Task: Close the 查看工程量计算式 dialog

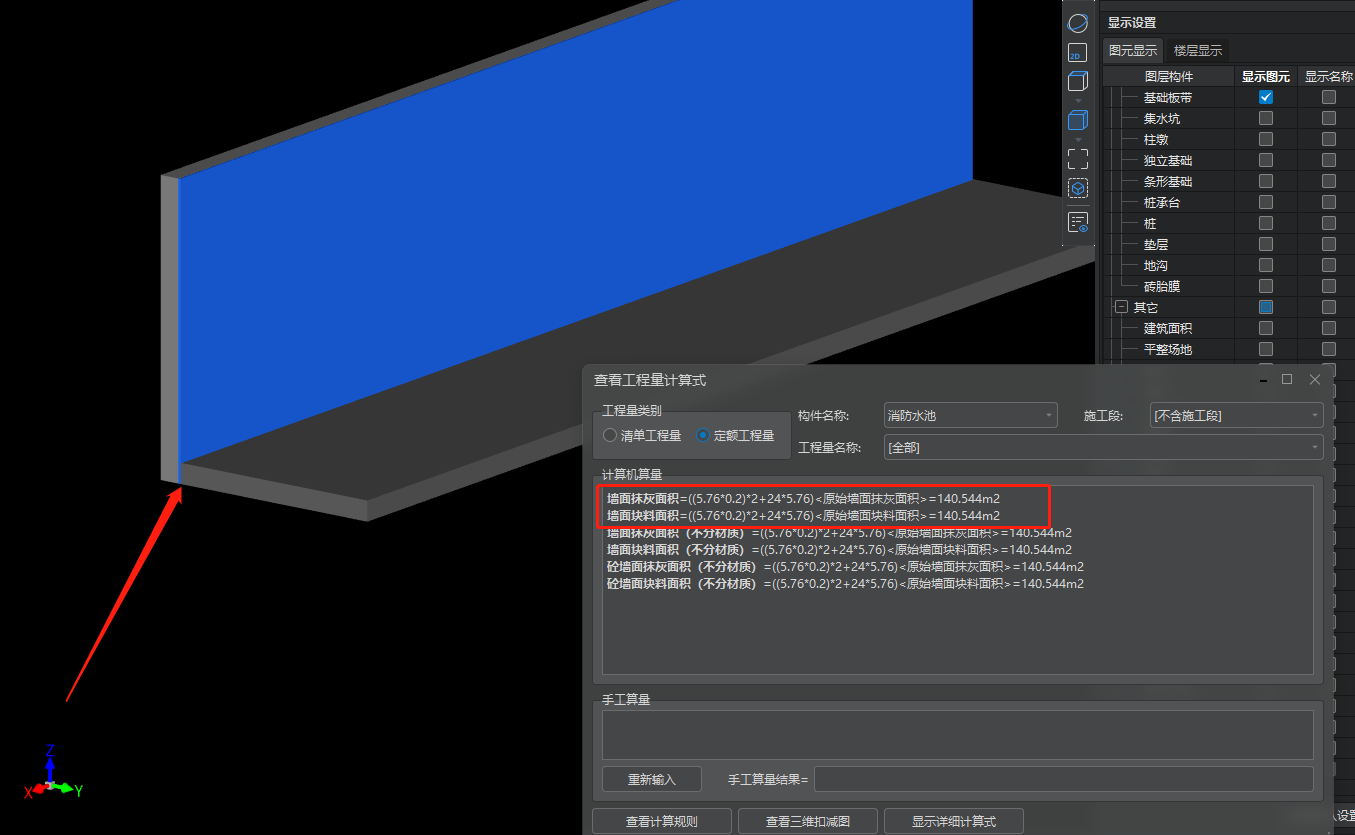Action: (1315, 379)
